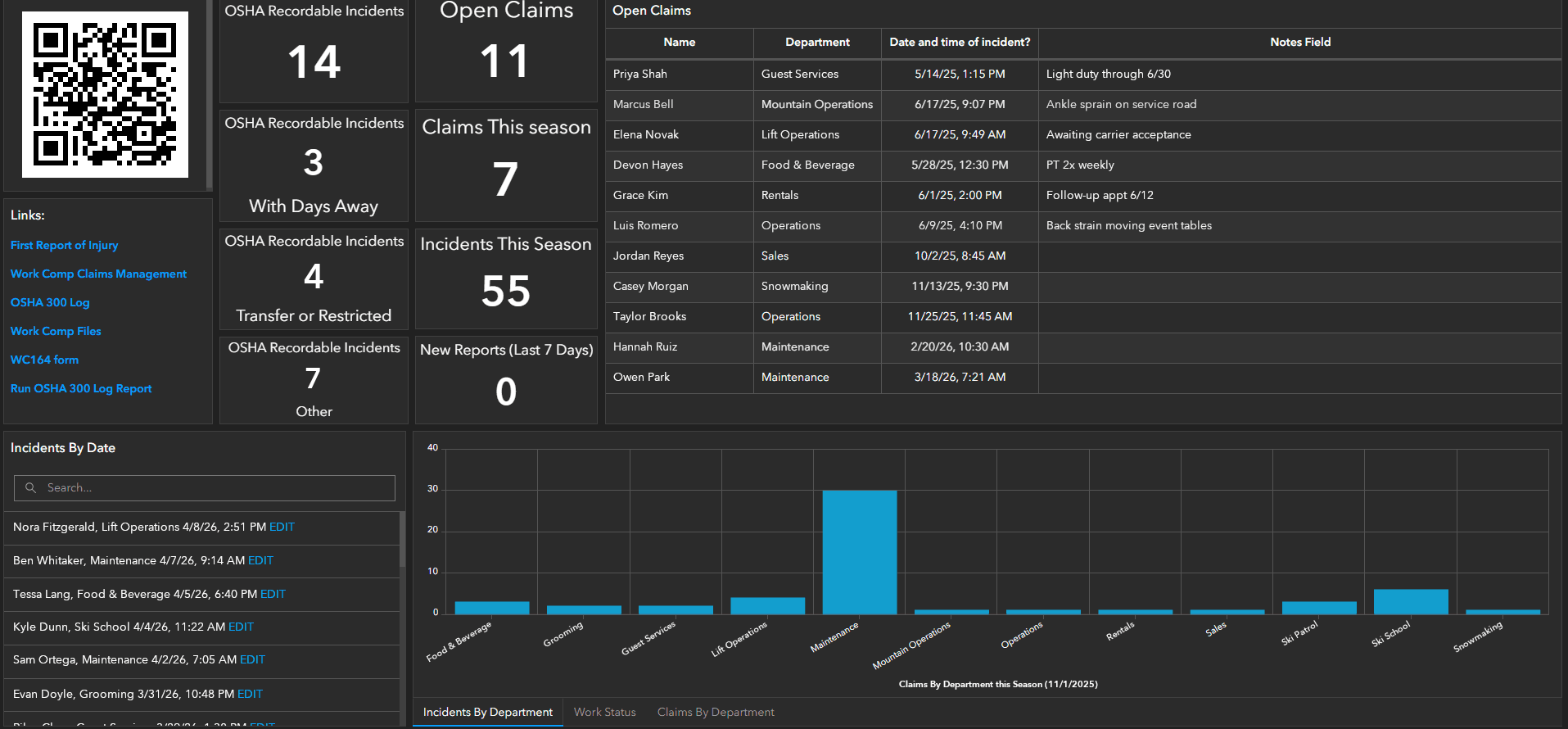The height and width of the screenshot is (729, 1568).
Task: Select the Ski School bar in the chart
Action: (1411, 601)
